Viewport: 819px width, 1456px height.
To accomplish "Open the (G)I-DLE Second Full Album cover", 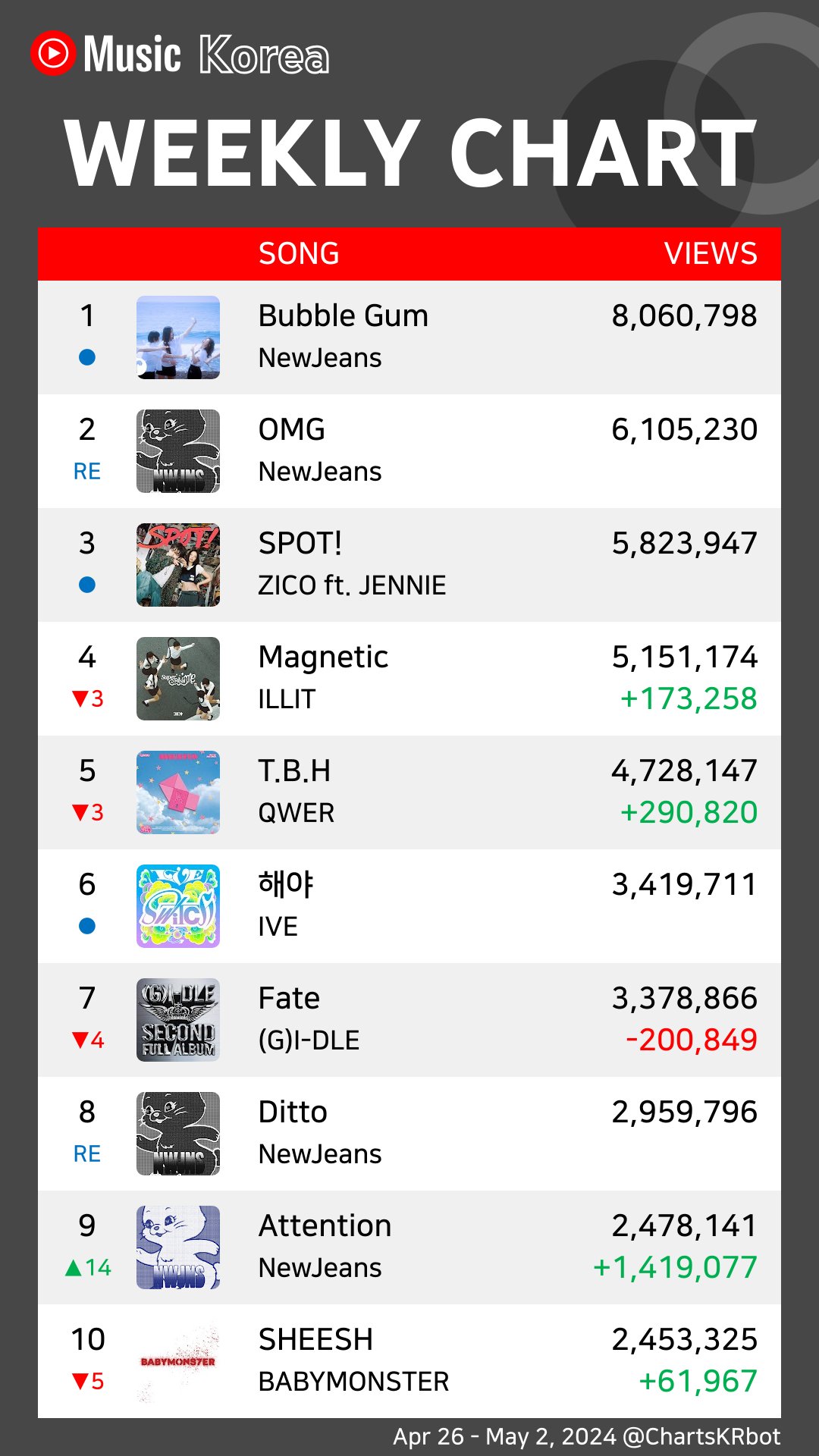I will [178, 1020].
